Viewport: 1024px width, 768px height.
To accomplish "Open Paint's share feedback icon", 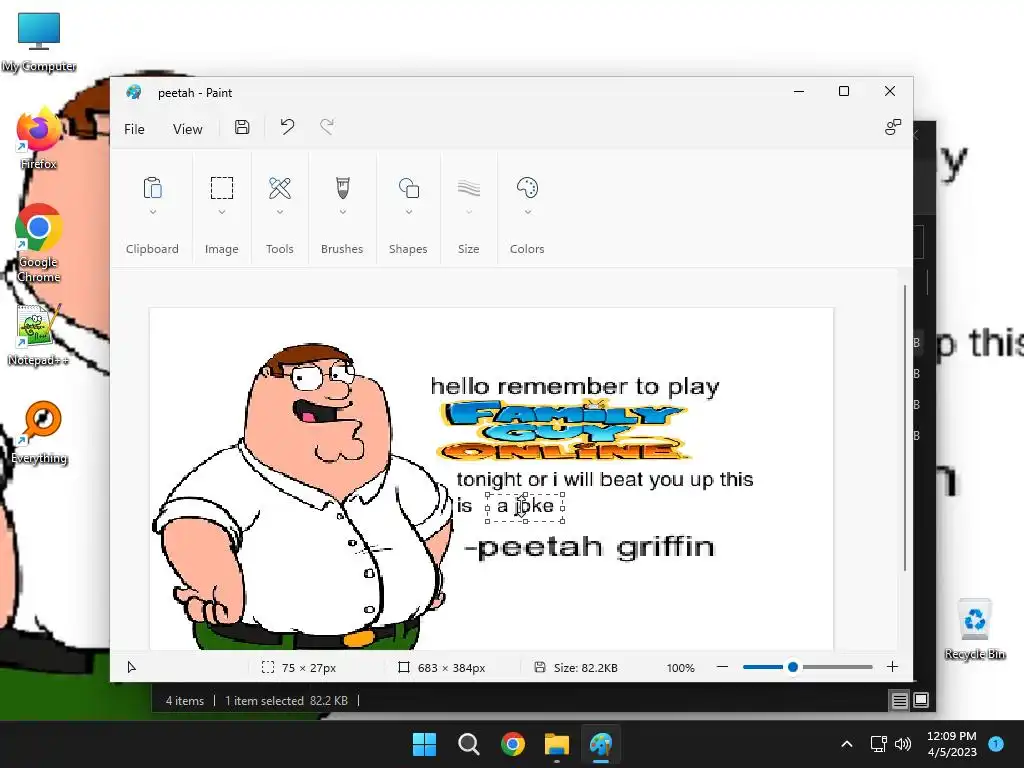I will [x=893, y=127].
